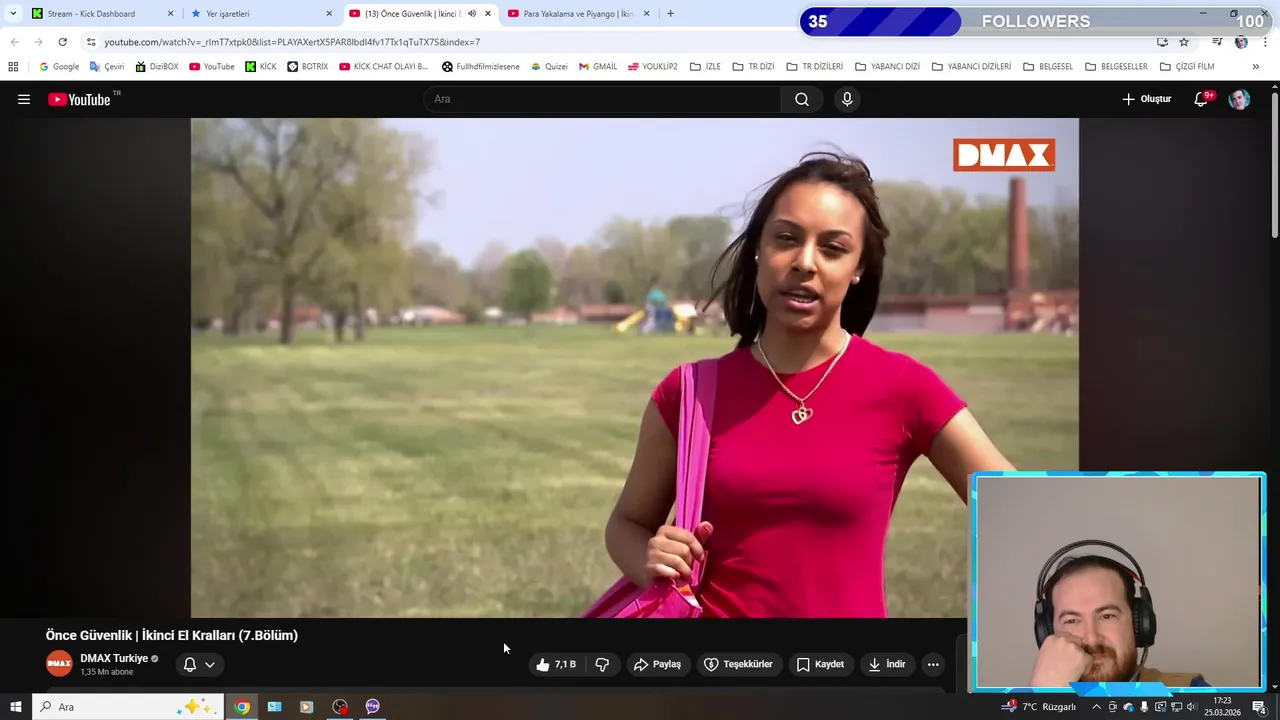Open the Quizei bookmark
Image resolution: width=1280 pixels, height=720 pixels.
pyautogui.click(x=549, y=67)
